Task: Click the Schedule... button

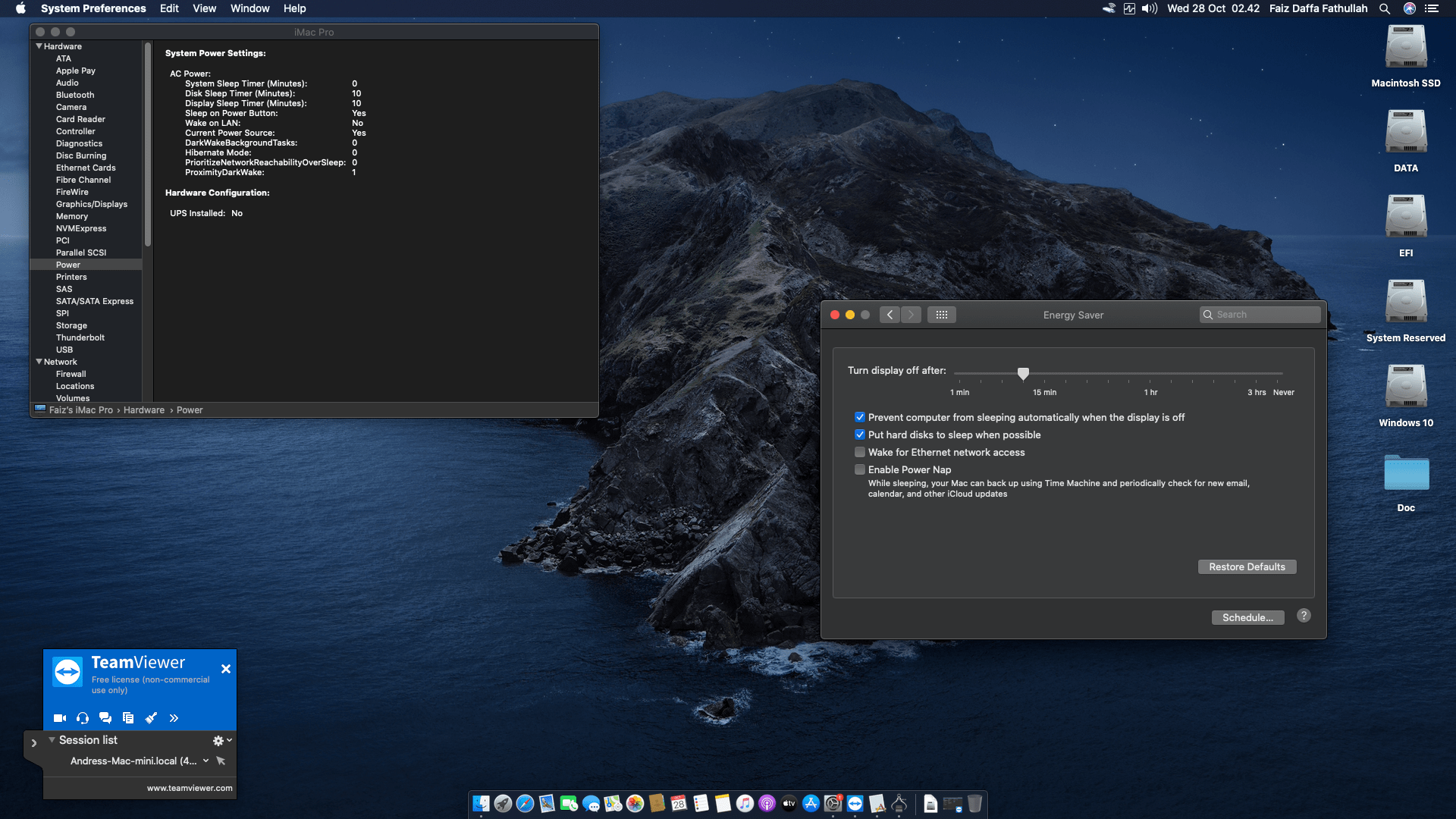Action: click(1247, 617)
